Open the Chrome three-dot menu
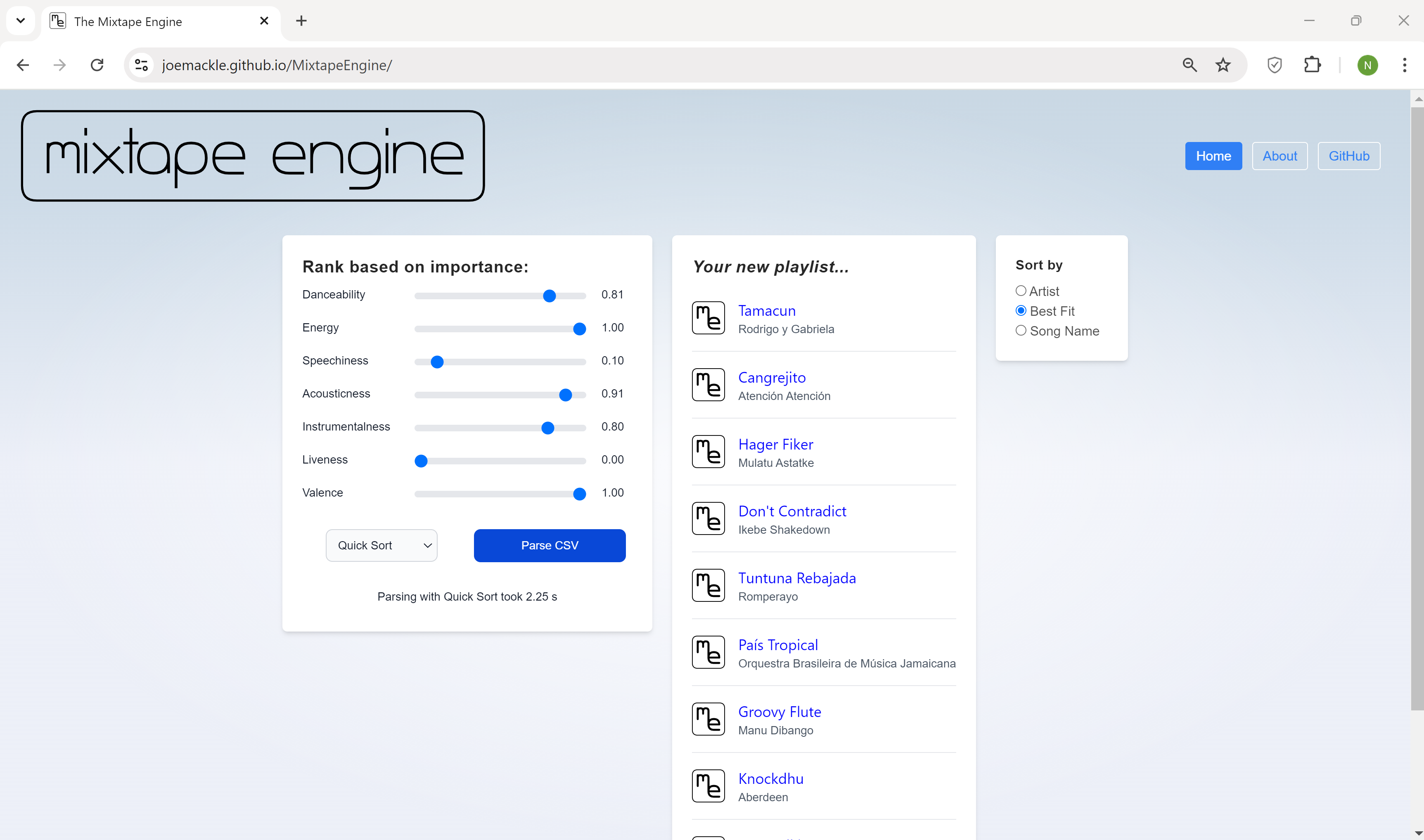 click(1404, 65)
